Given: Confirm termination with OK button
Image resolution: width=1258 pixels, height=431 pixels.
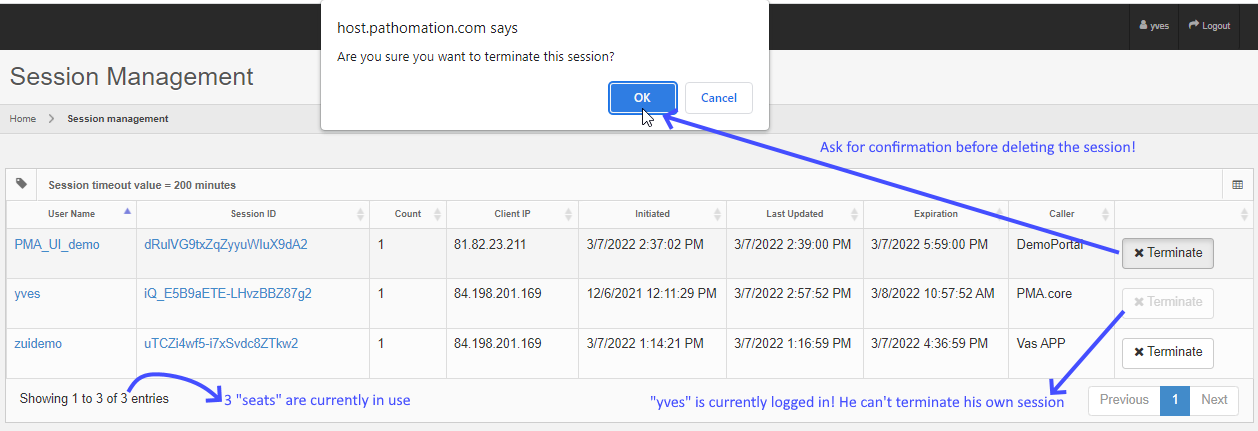Looking at the screenshot, I should click(642, 98).
